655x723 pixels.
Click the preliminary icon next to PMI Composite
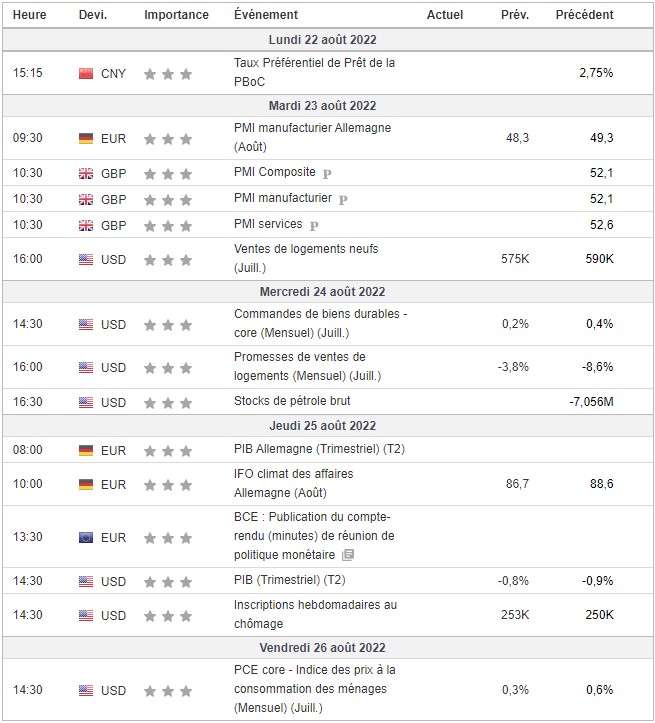(327, 173)
